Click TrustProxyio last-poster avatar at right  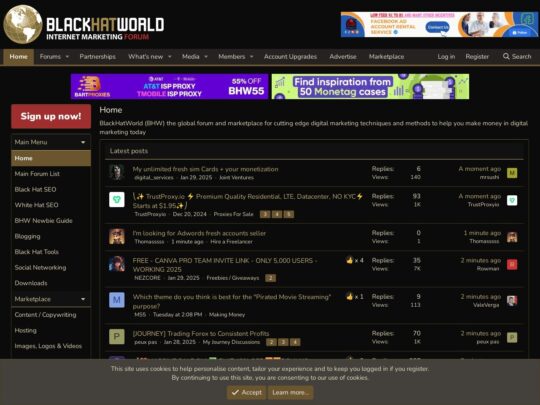[512, 200]
